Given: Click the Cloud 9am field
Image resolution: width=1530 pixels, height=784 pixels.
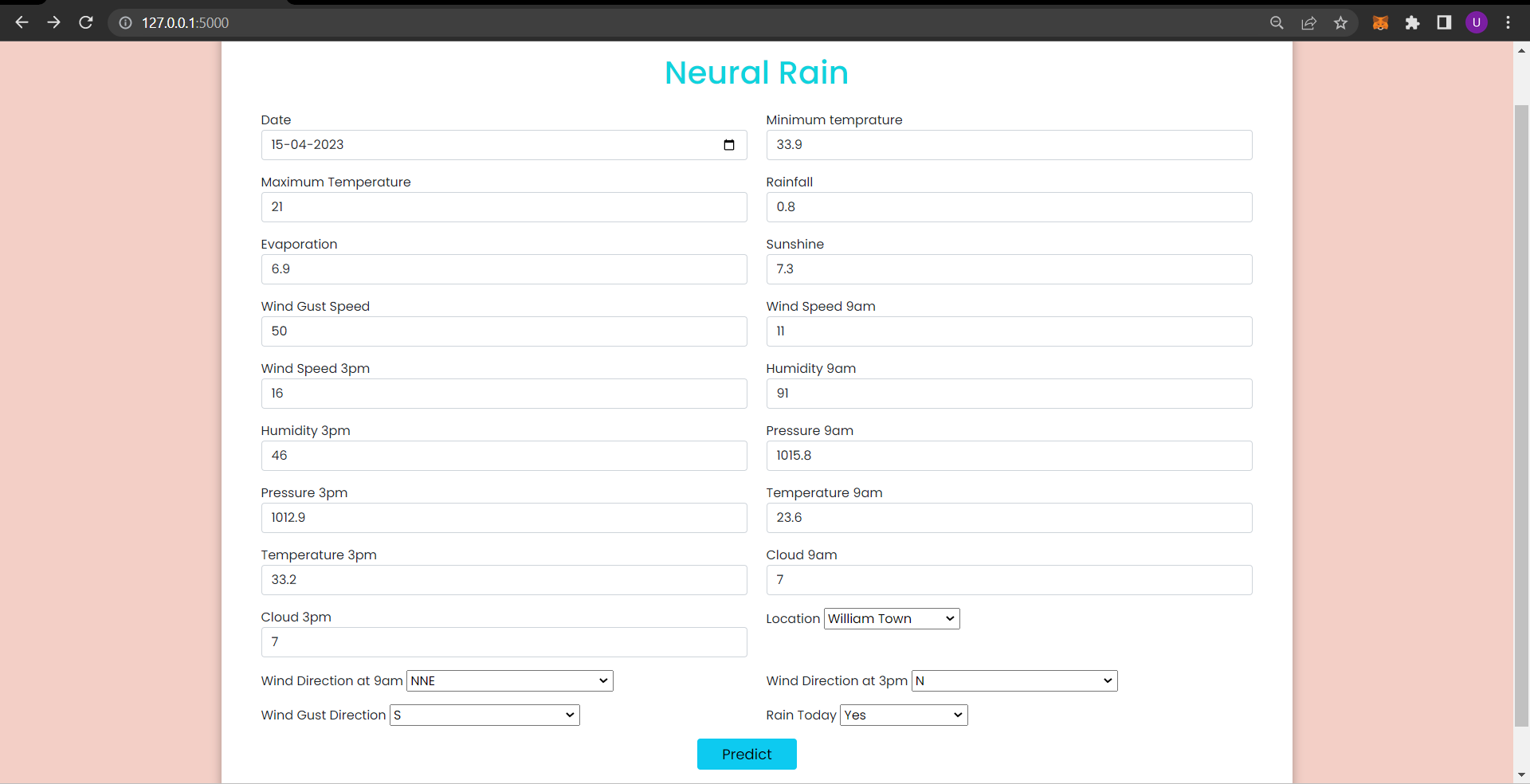Looking at the screenshot, I should pyautogui.click(x=1009, y=580).
